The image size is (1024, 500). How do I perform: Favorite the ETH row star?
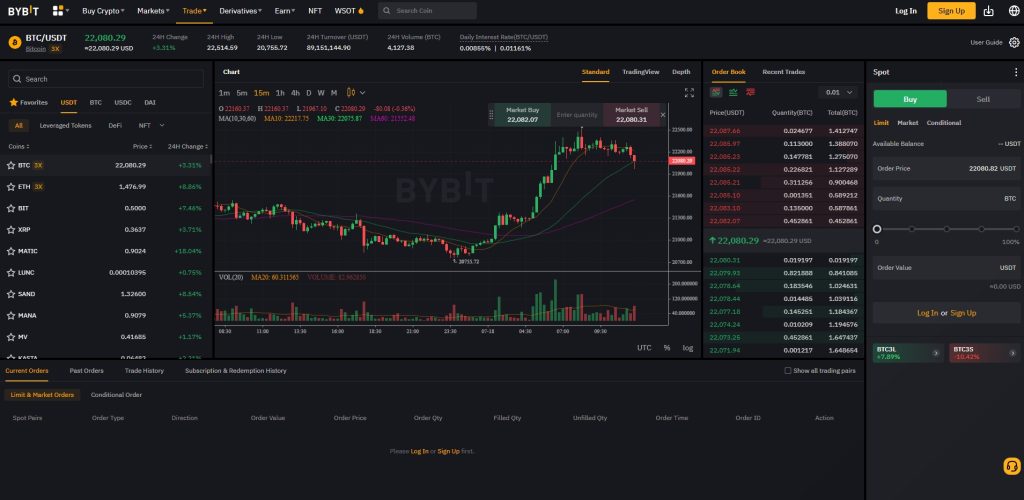(11, 187)
